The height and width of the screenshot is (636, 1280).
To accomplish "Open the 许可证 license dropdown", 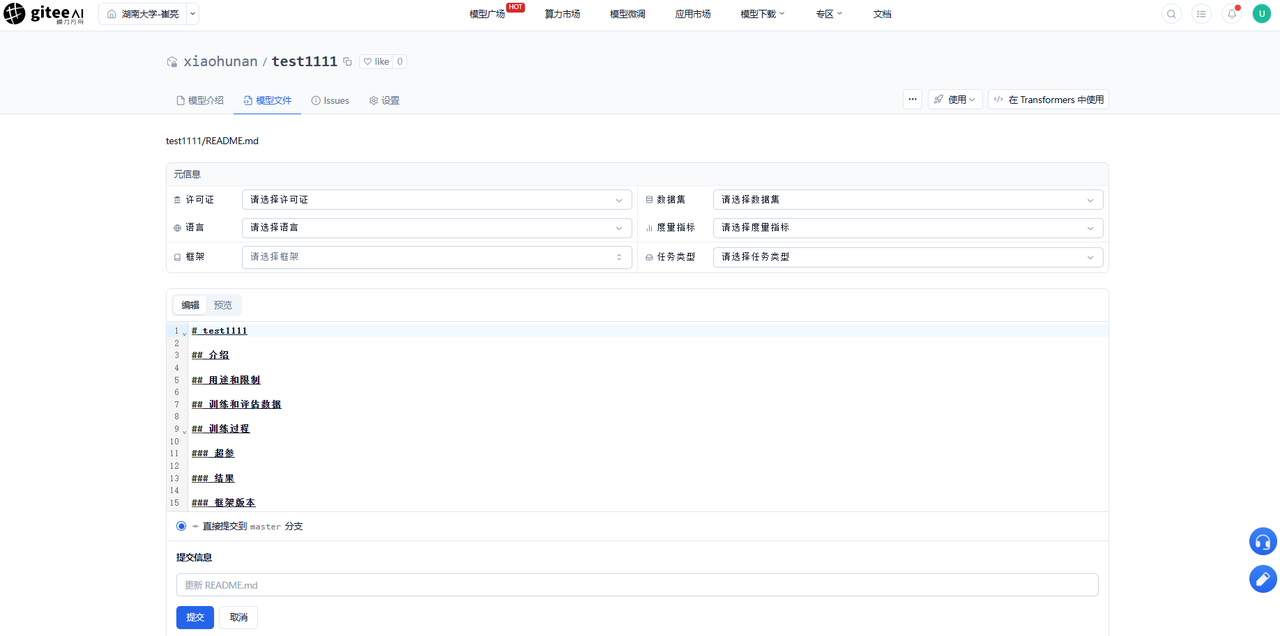I will click(x=437, y=200).
